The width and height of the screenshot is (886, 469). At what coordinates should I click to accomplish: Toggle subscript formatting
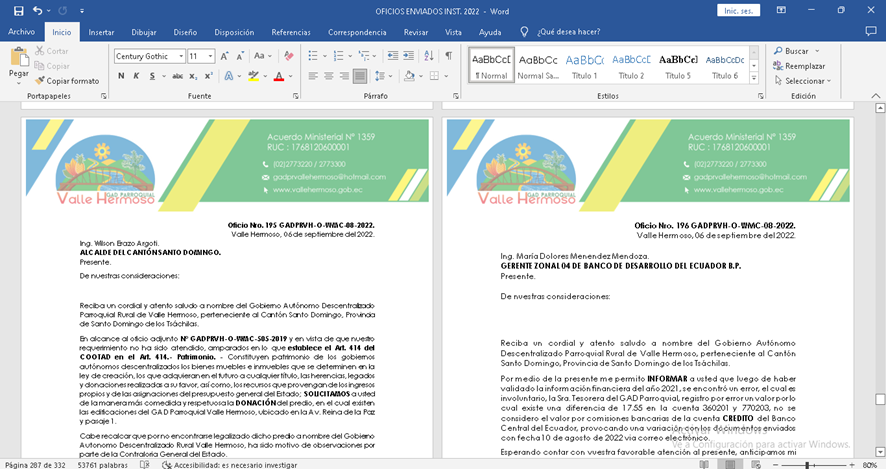[191, 76]
